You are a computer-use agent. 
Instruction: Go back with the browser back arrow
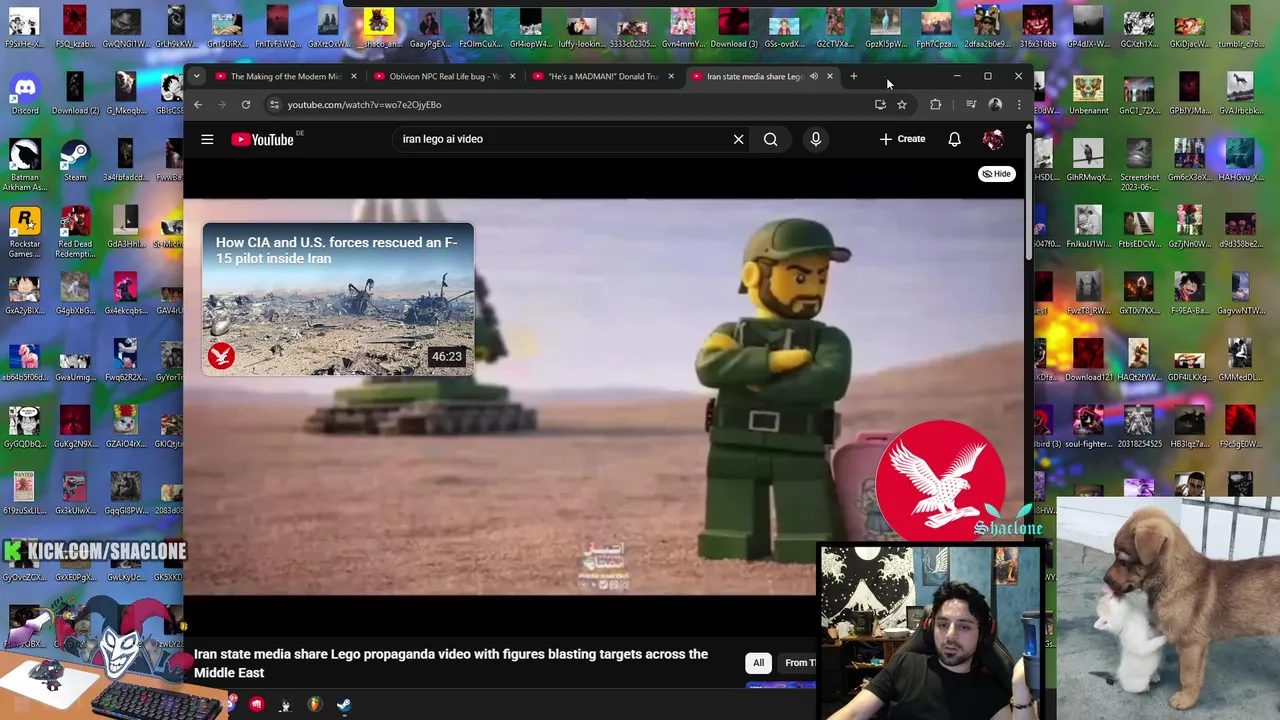198,104
